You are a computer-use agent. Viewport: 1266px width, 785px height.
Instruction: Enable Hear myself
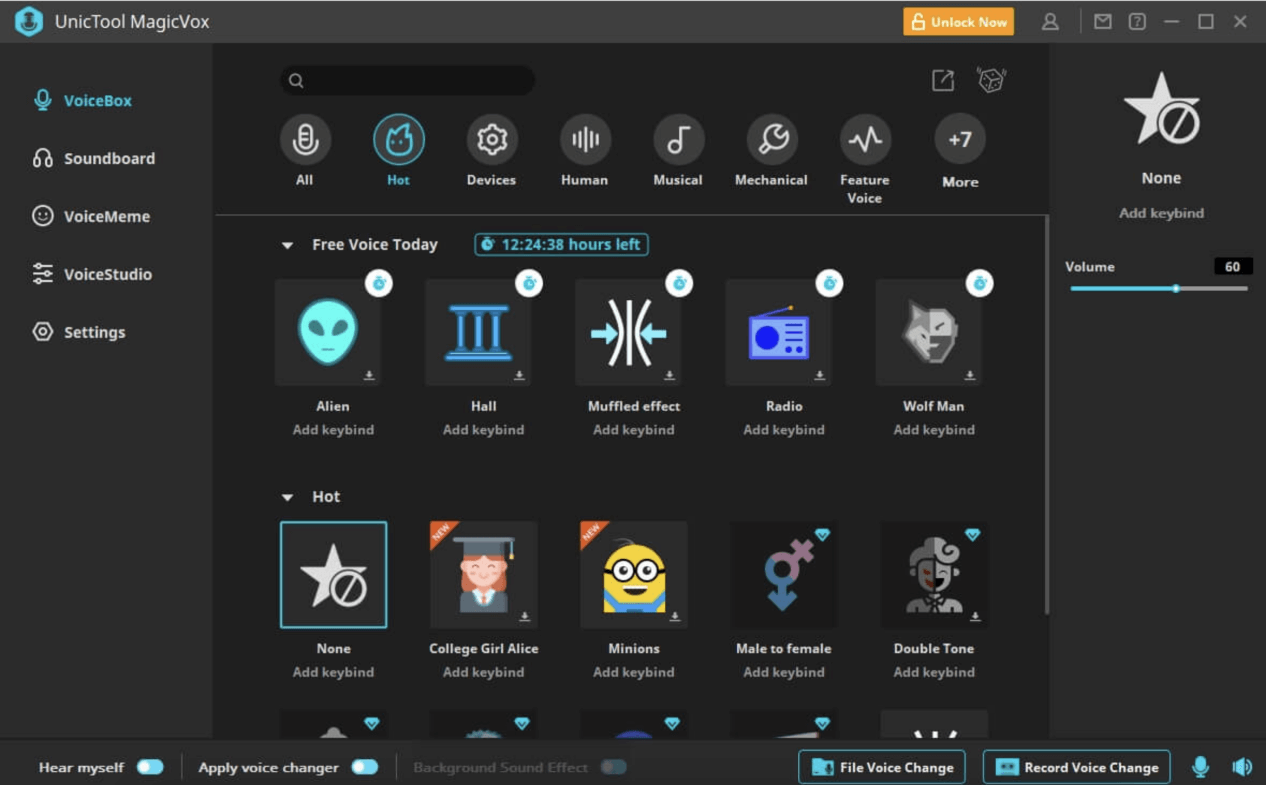click(150, 766)
